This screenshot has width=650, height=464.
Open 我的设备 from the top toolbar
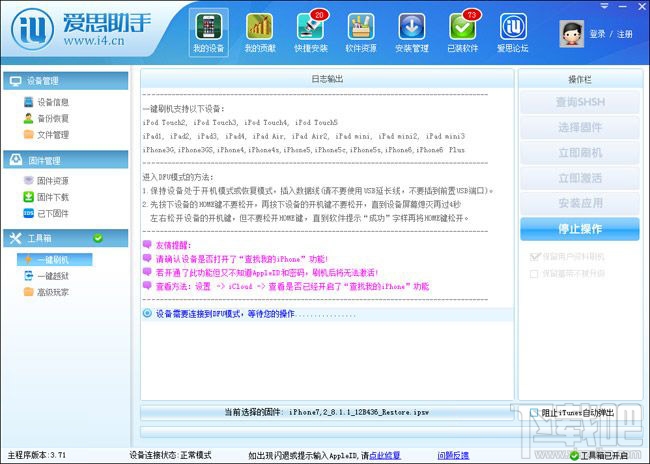coord(209,32)
